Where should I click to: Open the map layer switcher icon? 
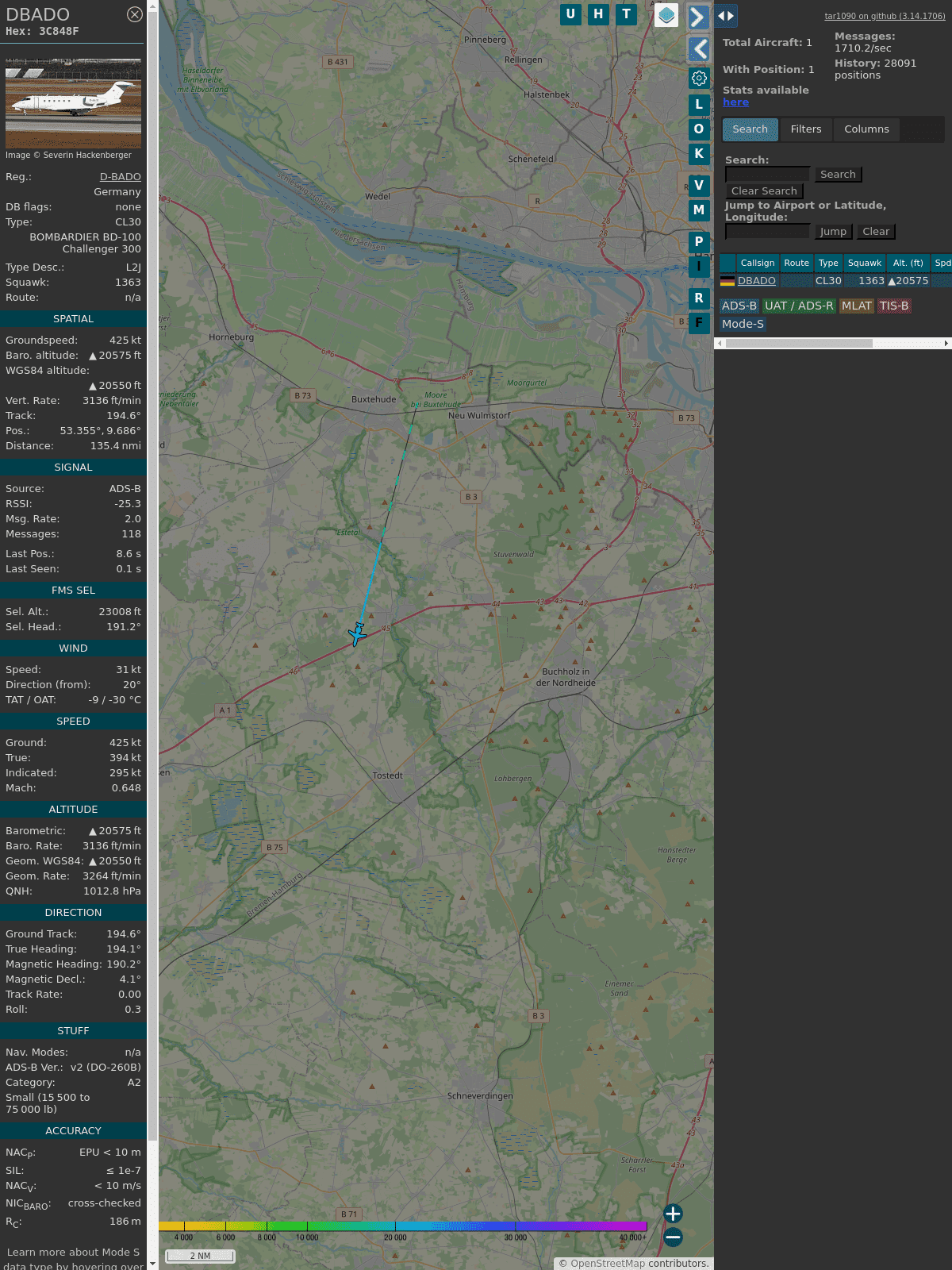tap(666, 15)
